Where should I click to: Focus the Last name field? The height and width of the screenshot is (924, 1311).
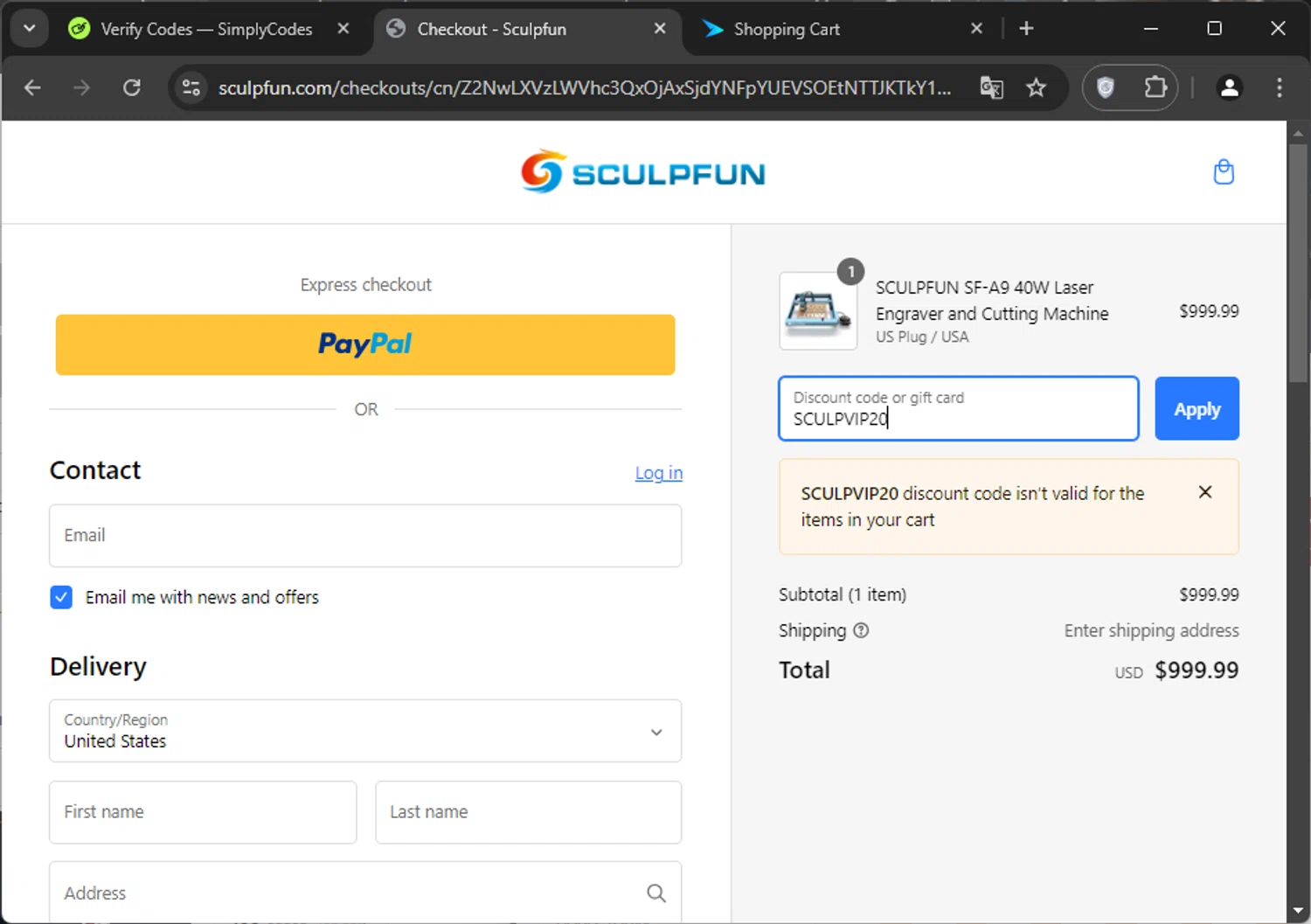(x=528, y=812)
